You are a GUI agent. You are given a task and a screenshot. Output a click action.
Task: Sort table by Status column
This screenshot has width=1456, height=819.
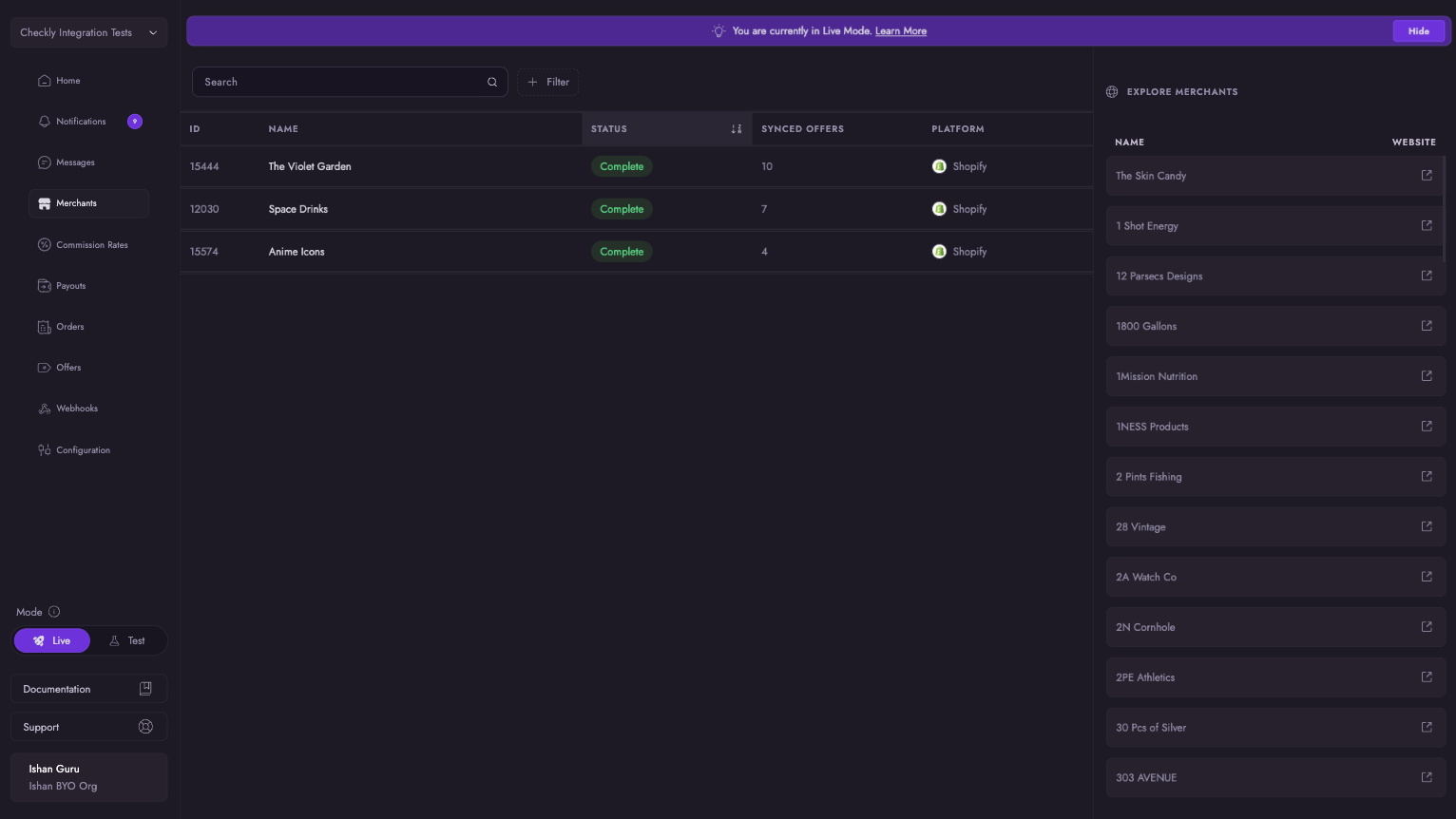[x=736, y=129]
